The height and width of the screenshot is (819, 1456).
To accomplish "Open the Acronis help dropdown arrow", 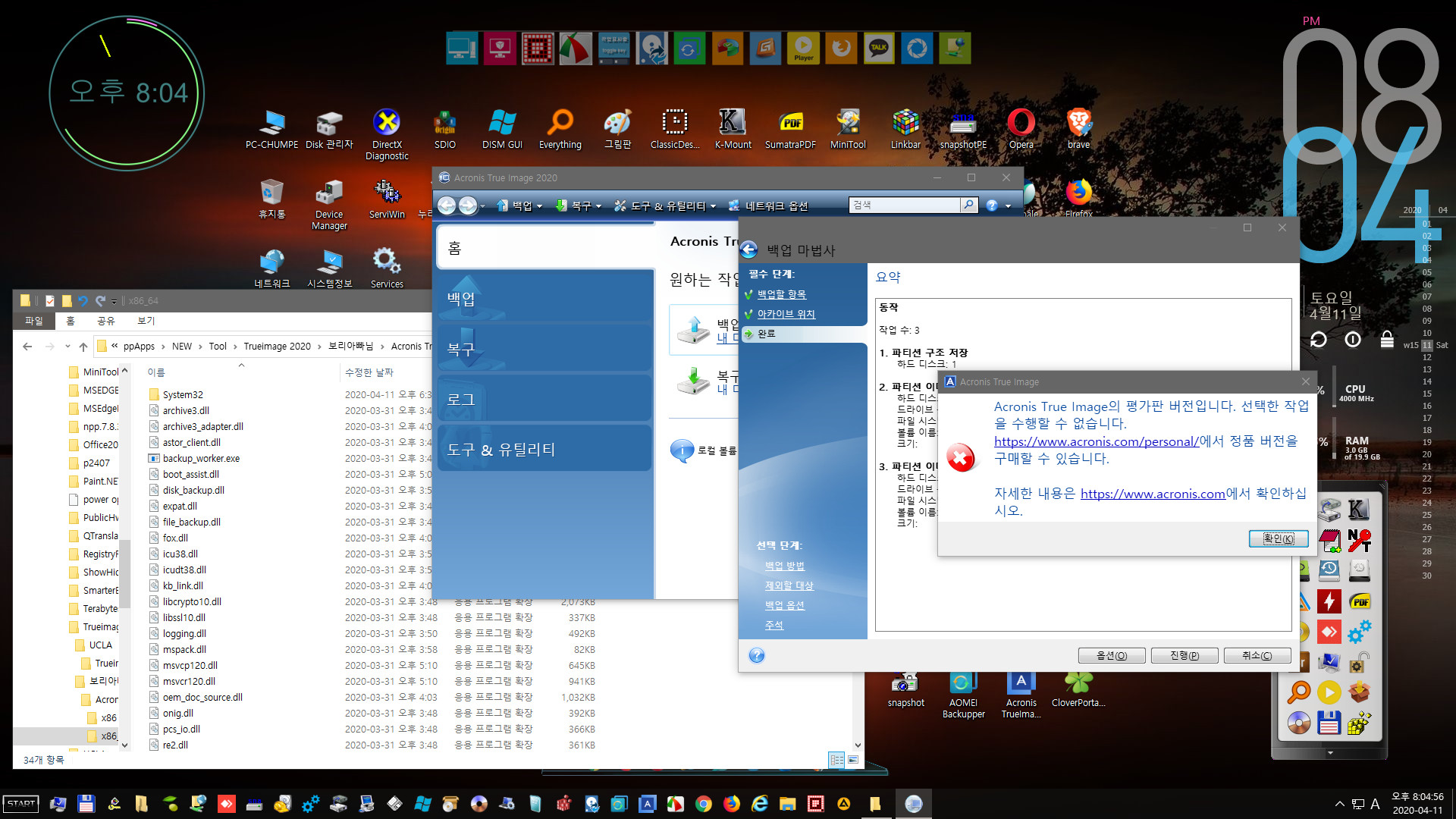I will coord(1008,206).
